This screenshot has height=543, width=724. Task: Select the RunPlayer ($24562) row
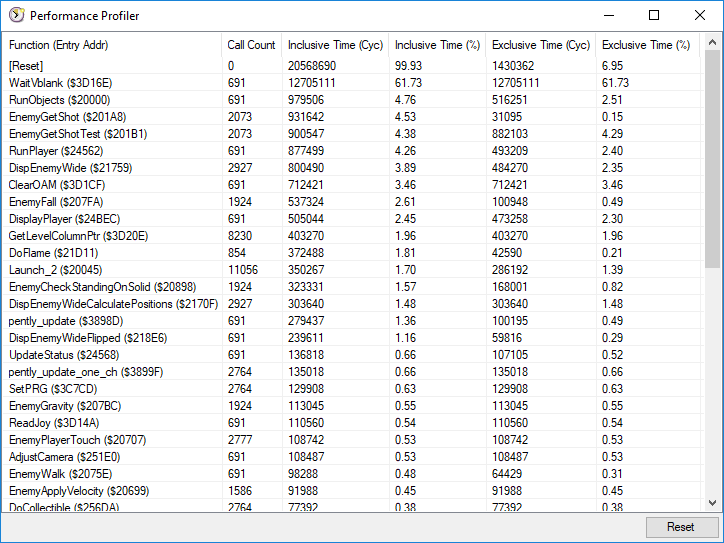[353, 151]
